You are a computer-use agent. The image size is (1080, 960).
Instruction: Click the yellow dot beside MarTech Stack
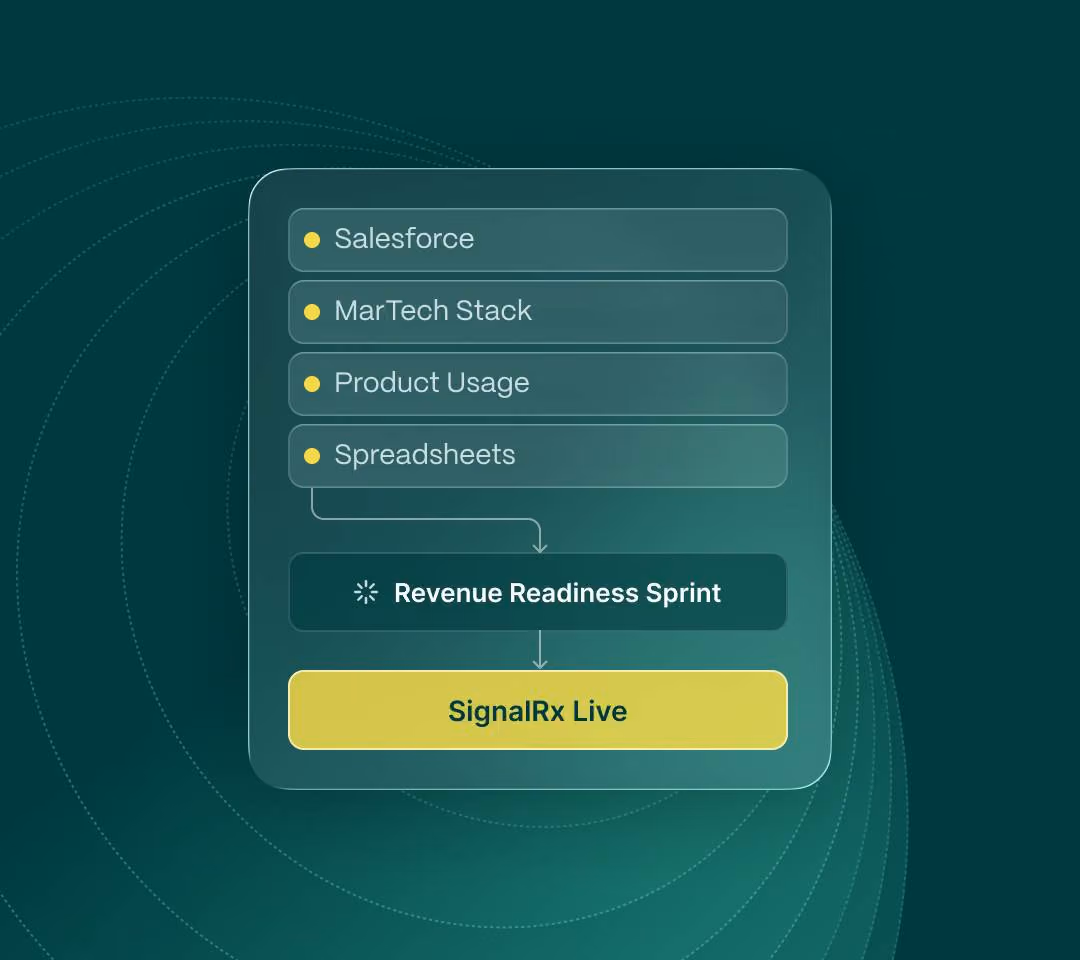(x=312, y=312)
